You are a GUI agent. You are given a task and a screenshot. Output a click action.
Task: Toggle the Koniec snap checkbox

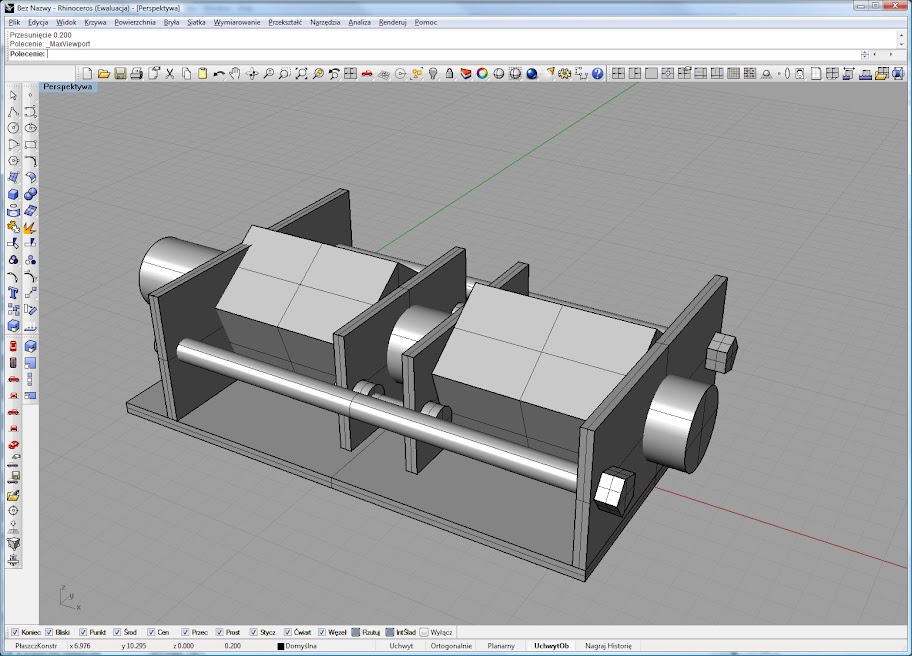[x=15, y=632]
